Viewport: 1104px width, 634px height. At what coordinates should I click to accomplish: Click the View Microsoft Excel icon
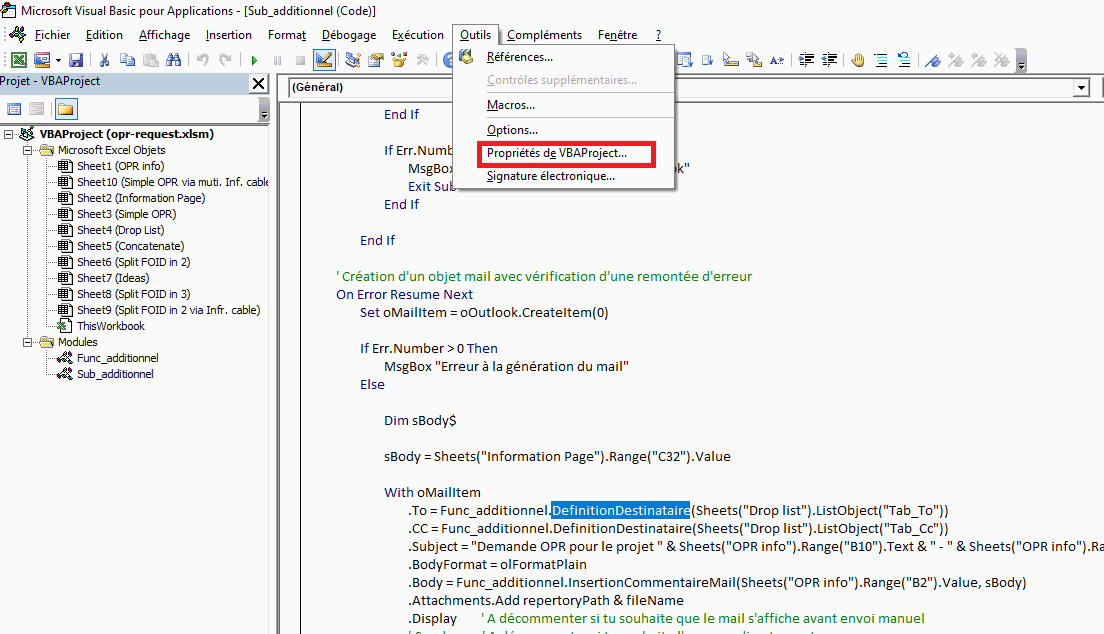18,60
